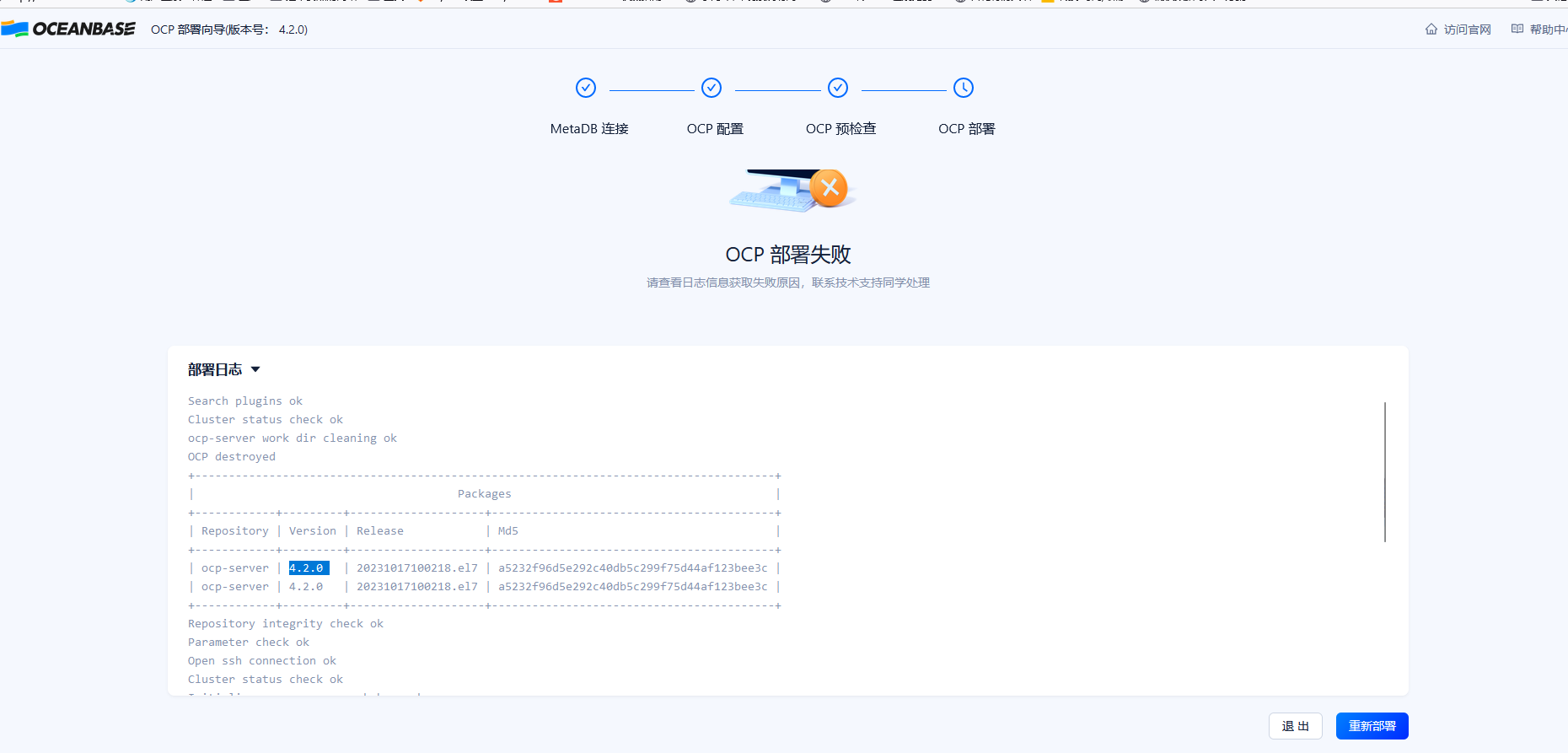1568x753 pixels.
Task: Click the 'Release' column header
Action: pyautogui.click(x=380, y=531)
